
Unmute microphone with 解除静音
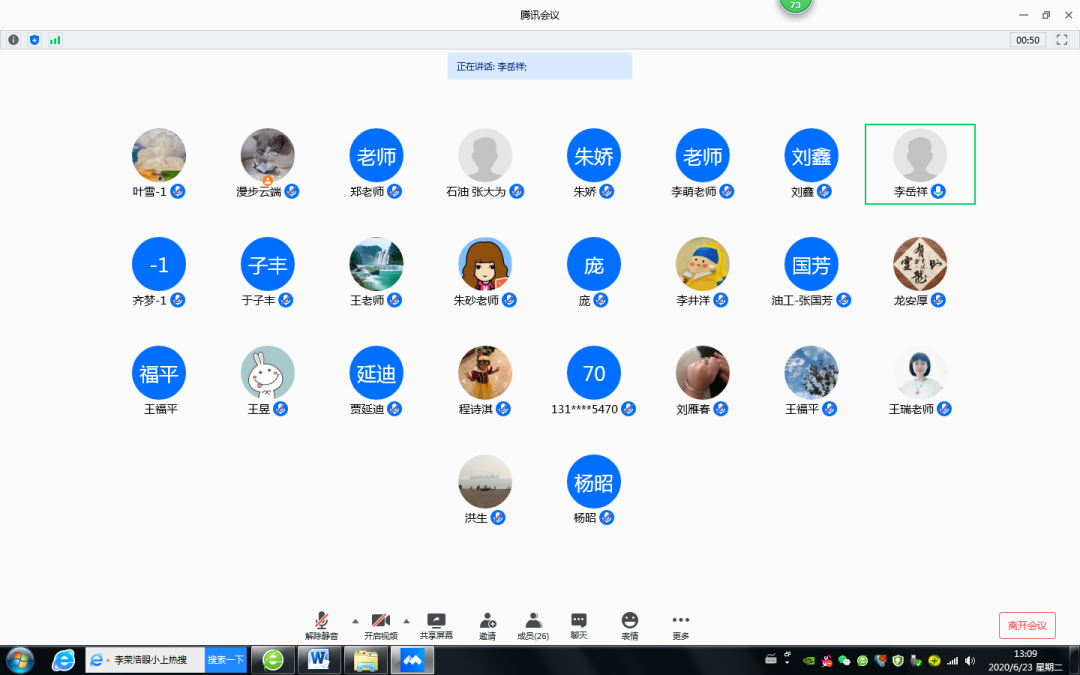pos(322,621)
